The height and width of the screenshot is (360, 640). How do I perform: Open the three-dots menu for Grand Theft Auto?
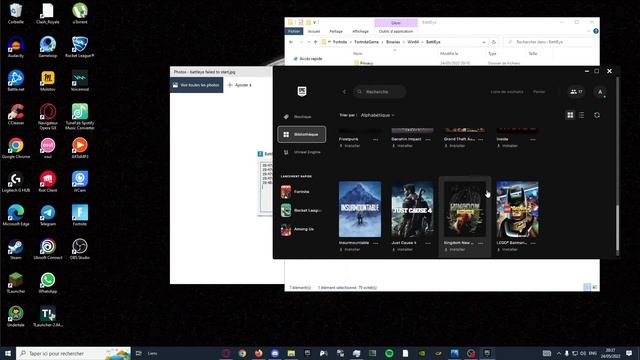click(480, 140)
